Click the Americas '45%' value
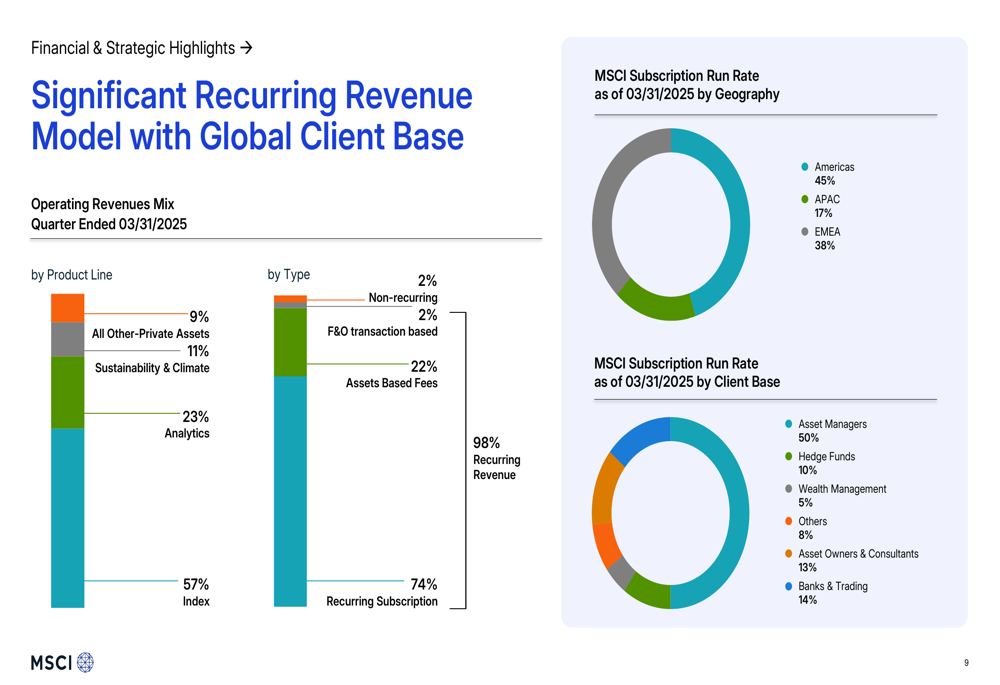The width and height of the screenshot is (1000, 685). point(825,181)
